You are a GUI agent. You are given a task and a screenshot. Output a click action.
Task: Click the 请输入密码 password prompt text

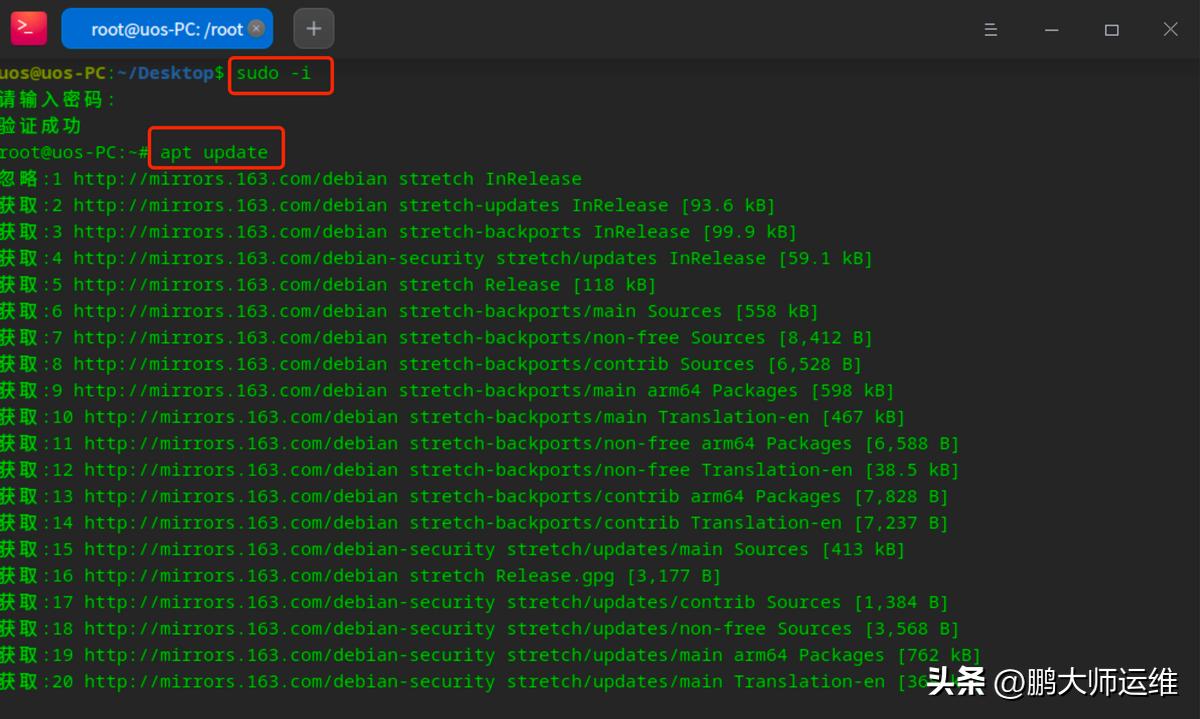click(50, 99)
